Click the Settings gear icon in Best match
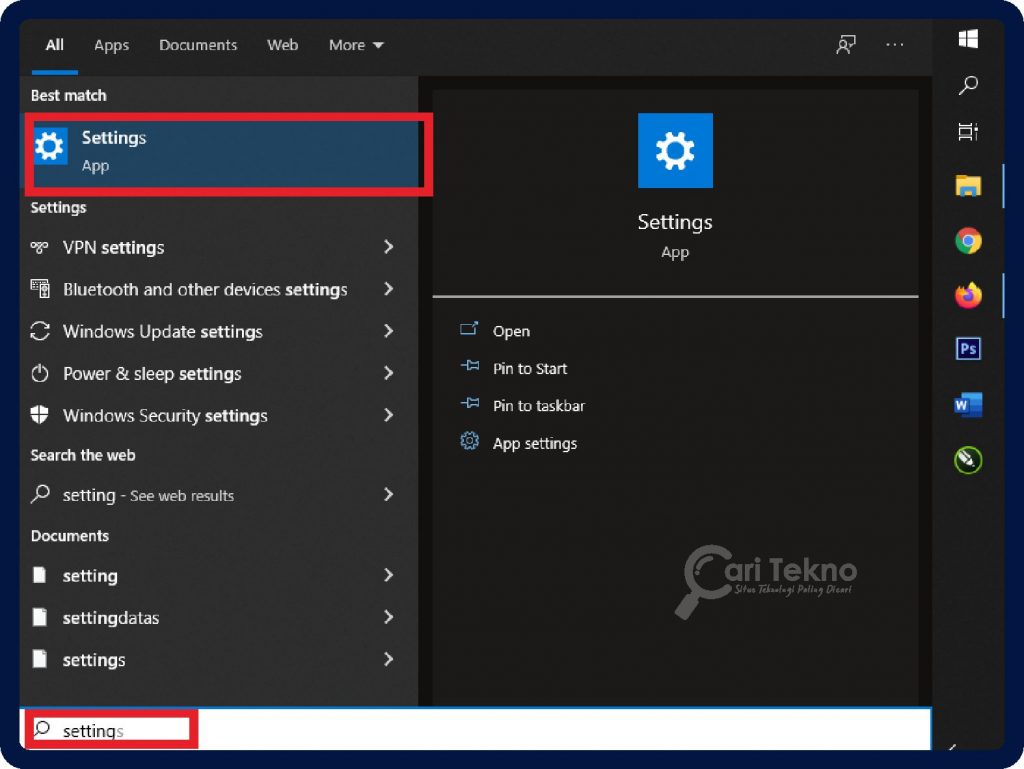 (x=50, y=146)
